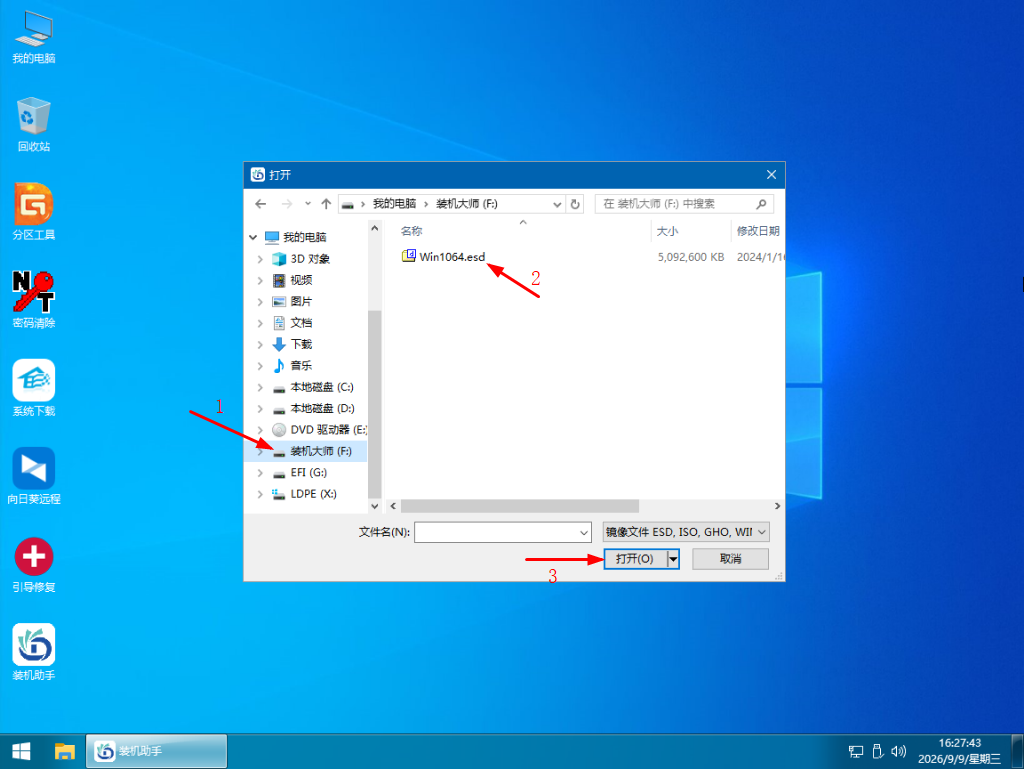Click the refresh icon beside address bar
Screen dimensions: 1024x769
[575, 204]
